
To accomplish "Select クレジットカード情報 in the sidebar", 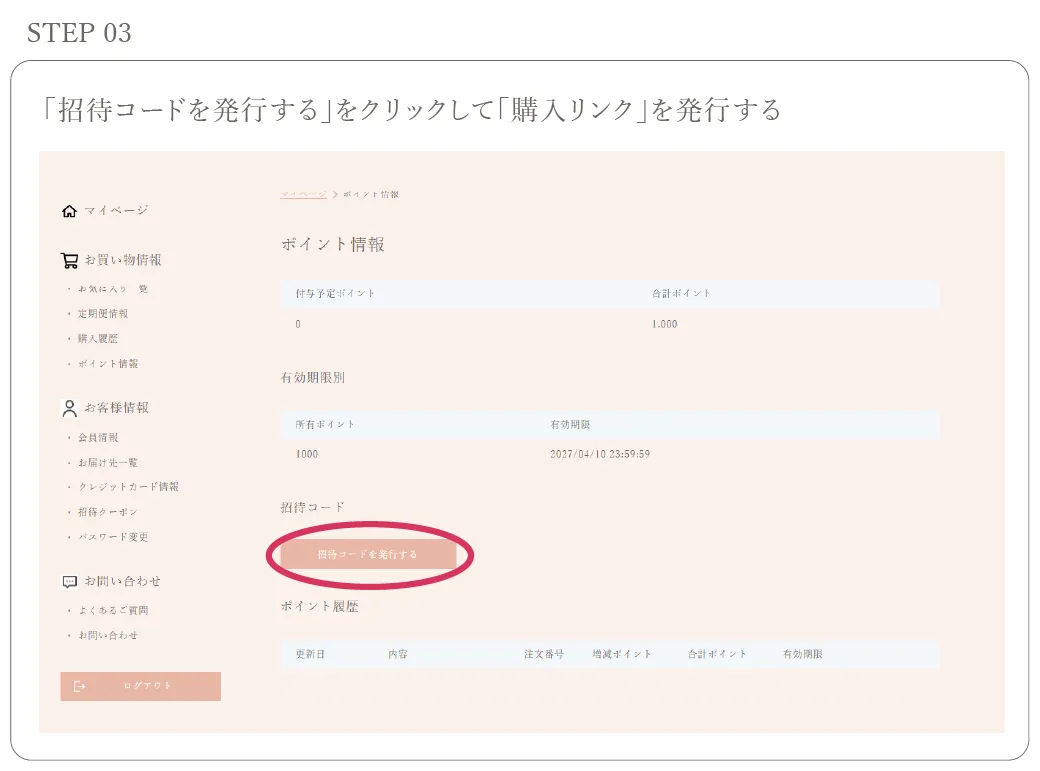I will (128, 487).
